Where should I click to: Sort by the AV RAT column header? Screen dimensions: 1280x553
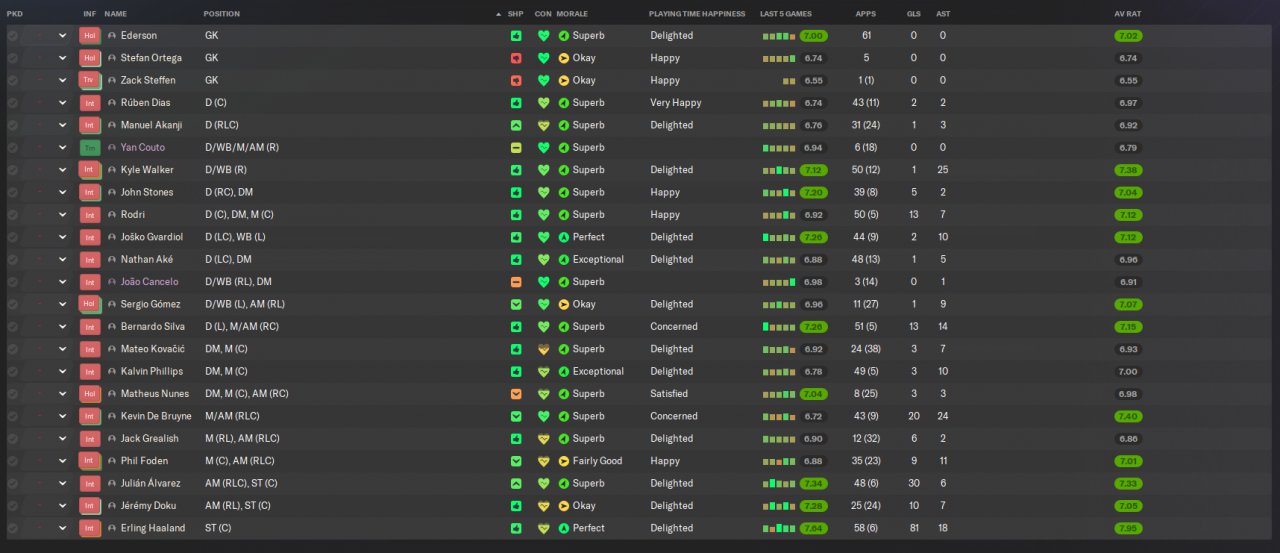(1128, 14)
